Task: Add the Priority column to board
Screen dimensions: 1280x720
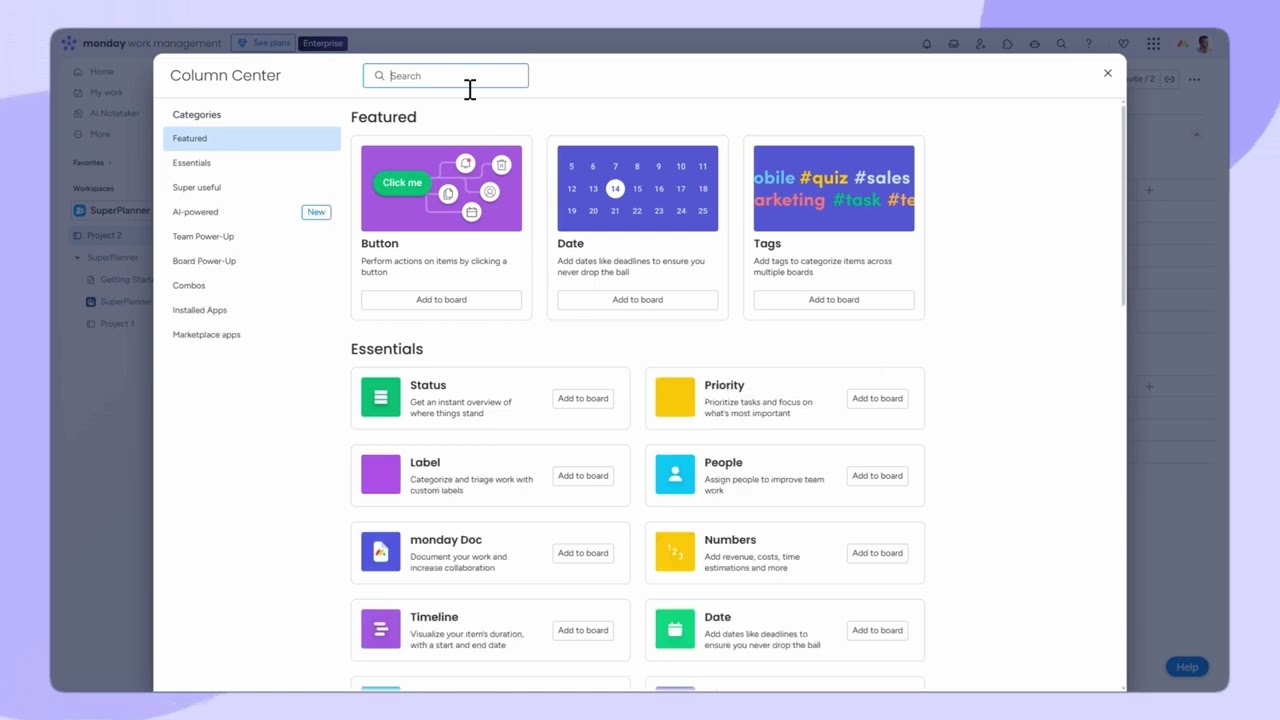Action: coord(877,398)
